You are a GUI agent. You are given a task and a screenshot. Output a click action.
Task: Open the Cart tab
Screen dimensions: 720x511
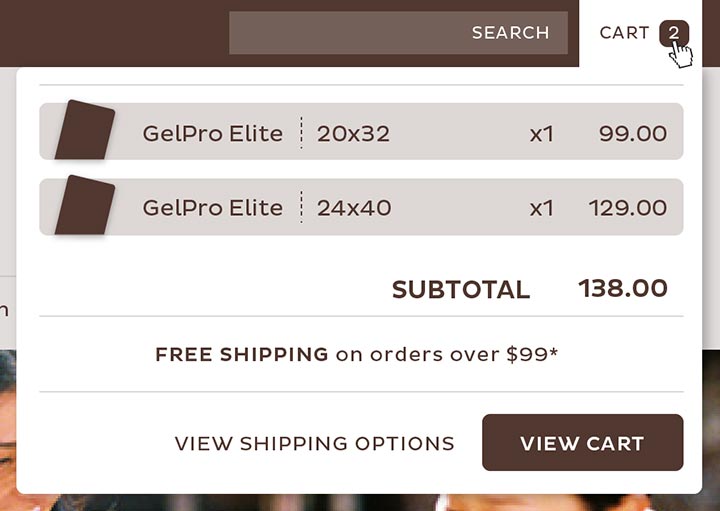(x=625, y=33)
